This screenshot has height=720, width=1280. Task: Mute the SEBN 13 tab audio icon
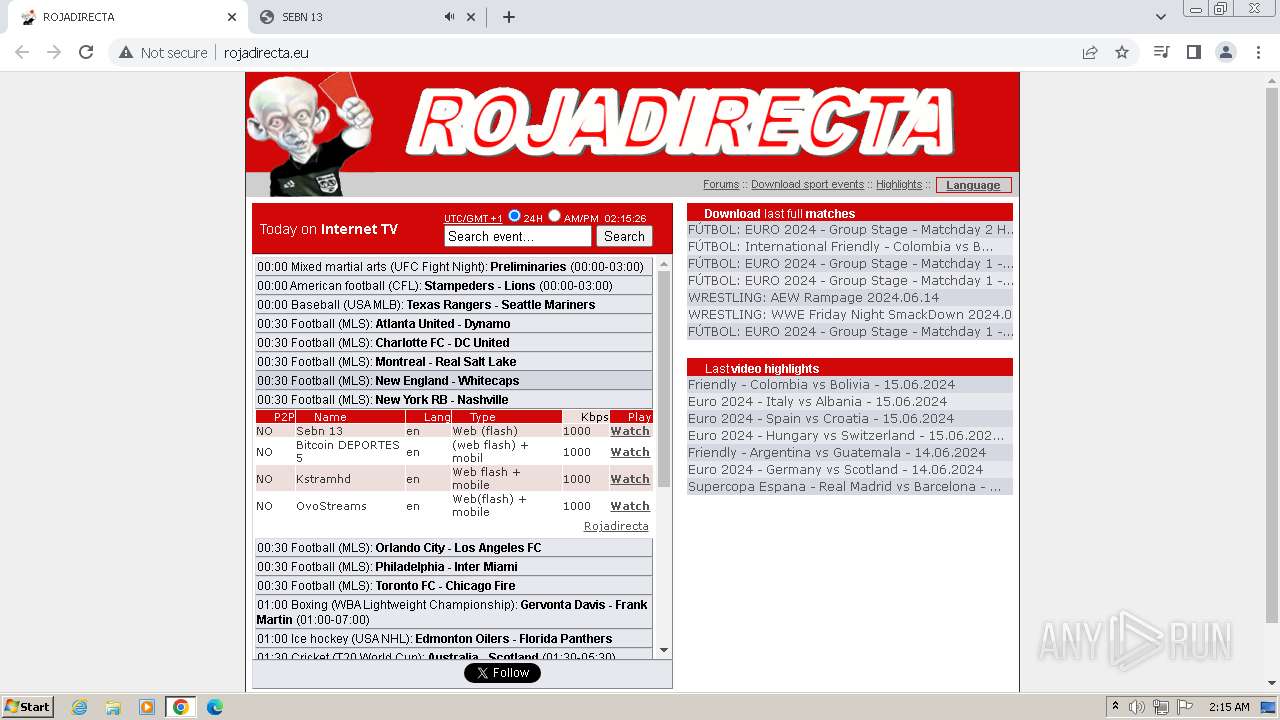[449, 17]
